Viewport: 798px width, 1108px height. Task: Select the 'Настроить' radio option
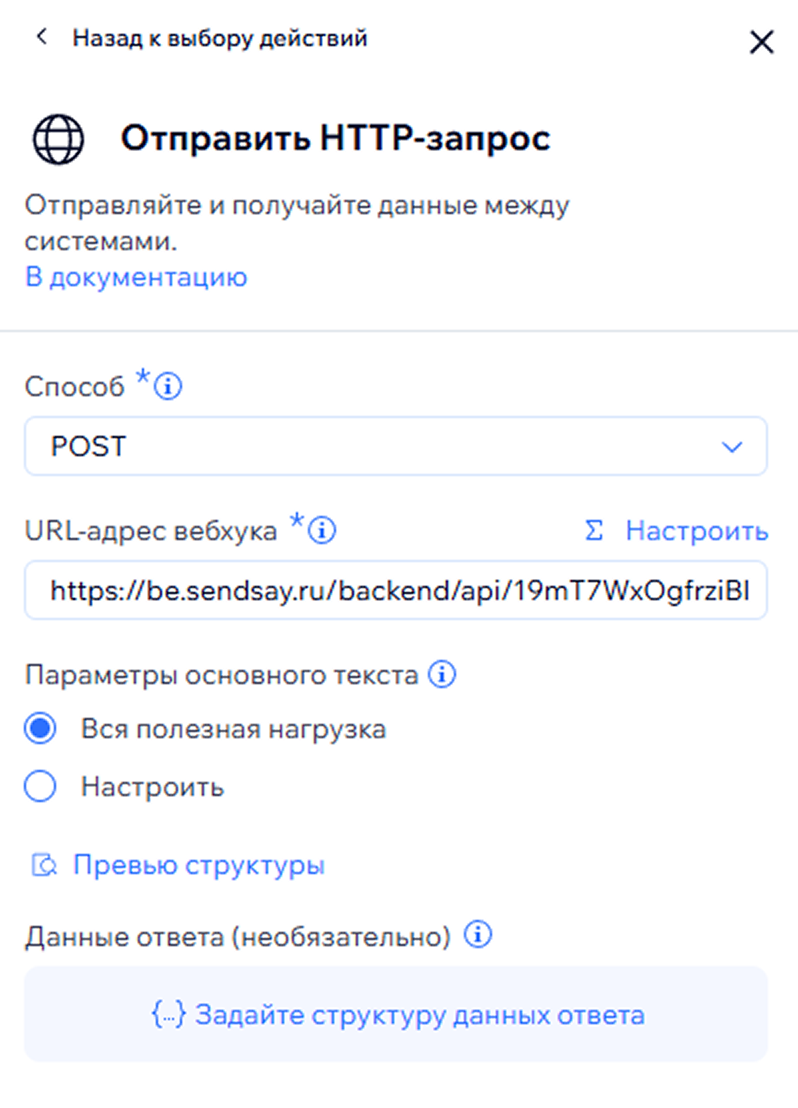click(x=41, y=787)
